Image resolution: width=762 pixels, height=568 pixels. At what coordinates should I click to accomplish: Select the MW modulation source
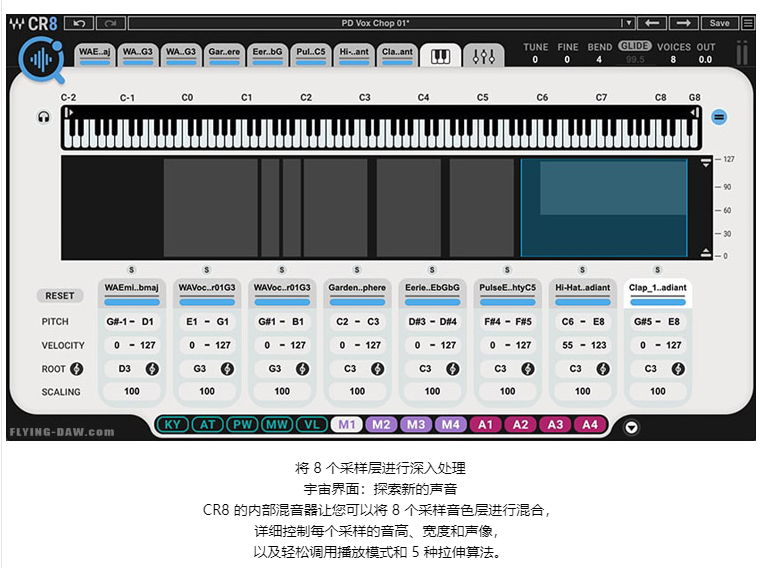click(x=277, y=425)
